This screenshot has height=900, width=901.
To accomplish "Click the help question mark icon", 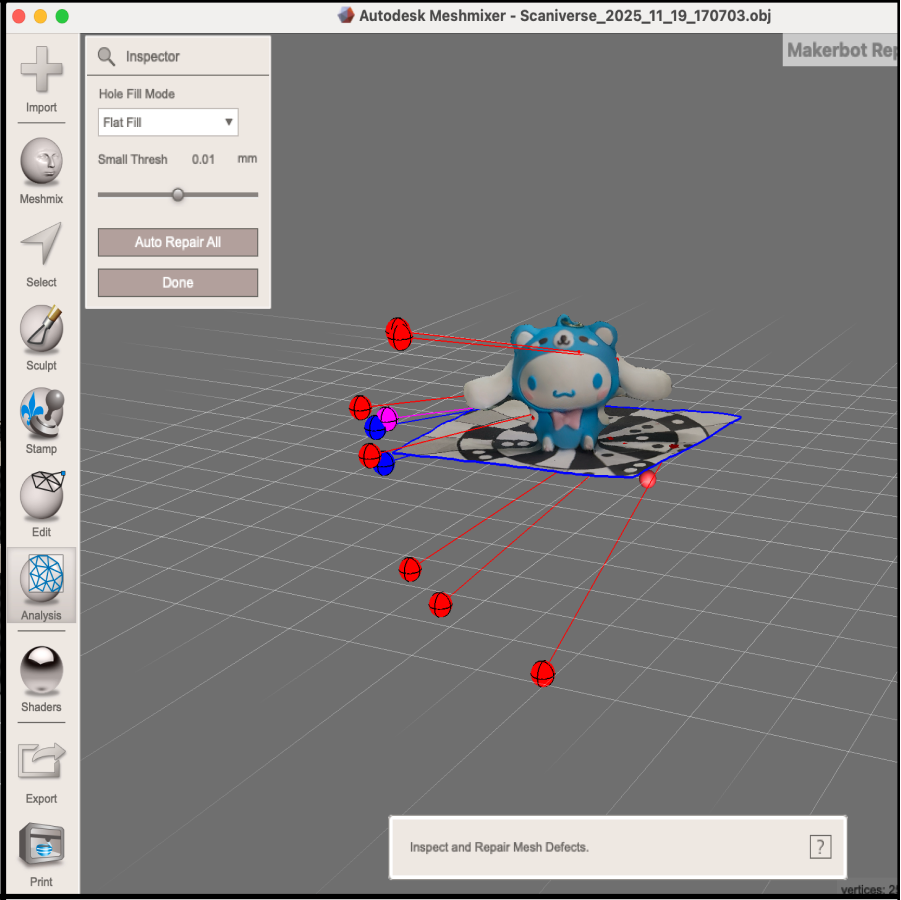I will tap(819, 847).
